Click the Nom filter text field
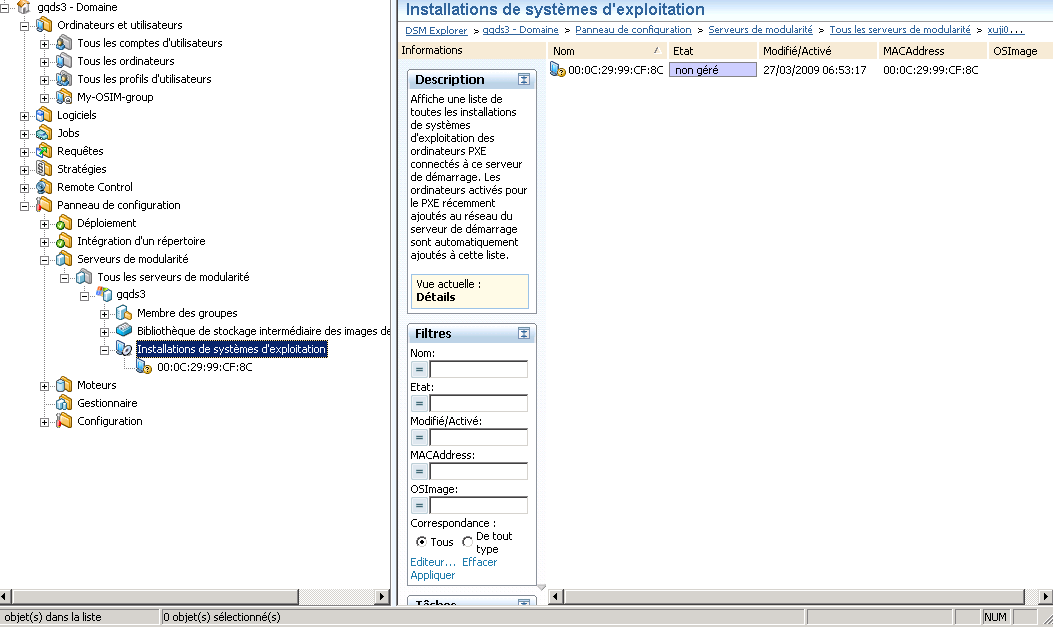Screen dimensions: 1053x627 pyautogui.click(x=479, y=369)
